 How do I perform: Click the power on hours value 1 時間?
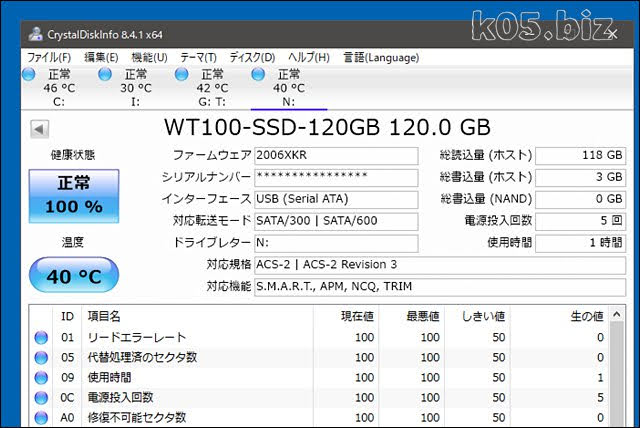pos(580,243)
